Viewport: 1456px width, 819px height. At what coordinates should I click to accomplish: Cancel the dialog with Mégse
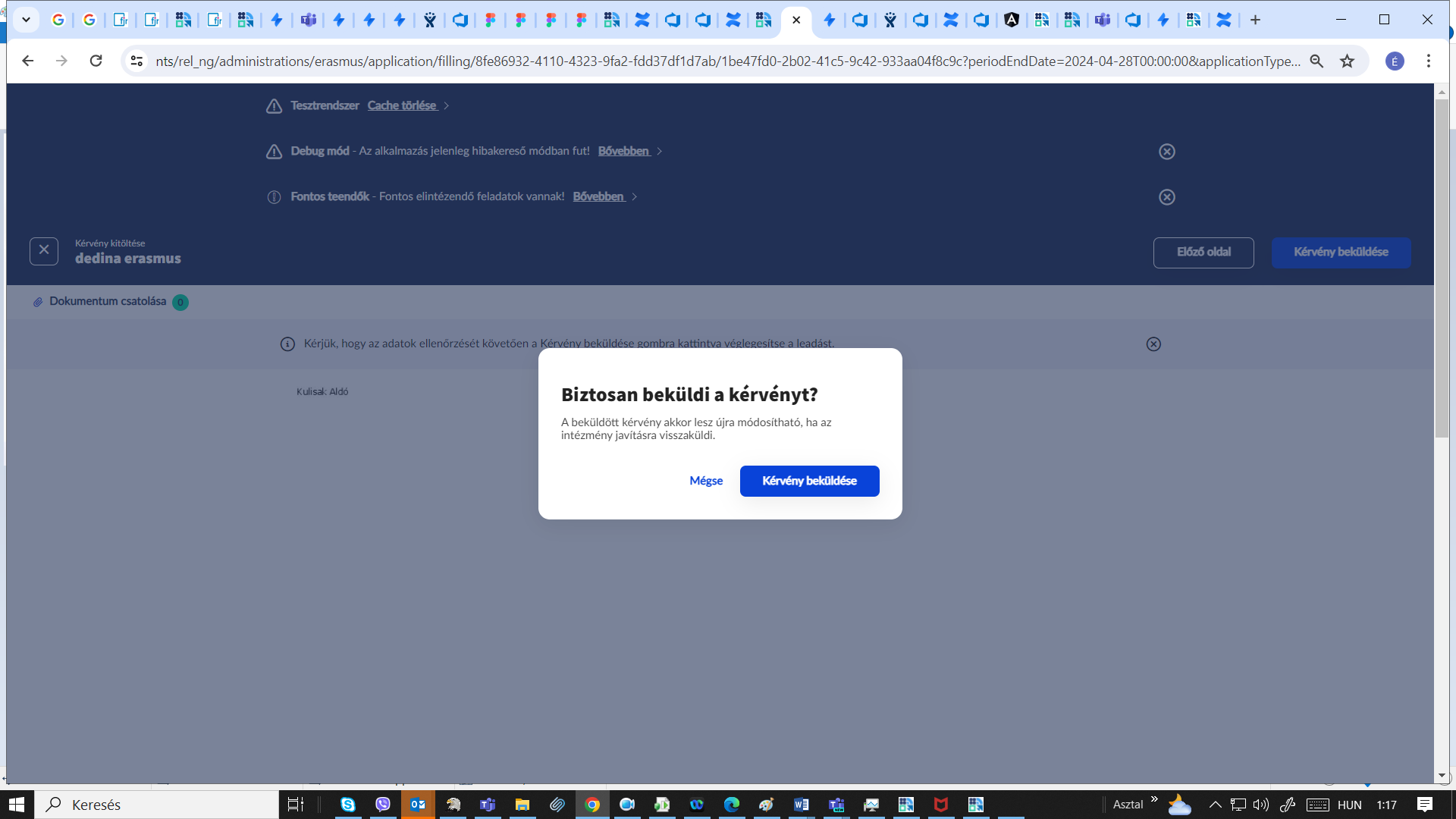[705, 481]
